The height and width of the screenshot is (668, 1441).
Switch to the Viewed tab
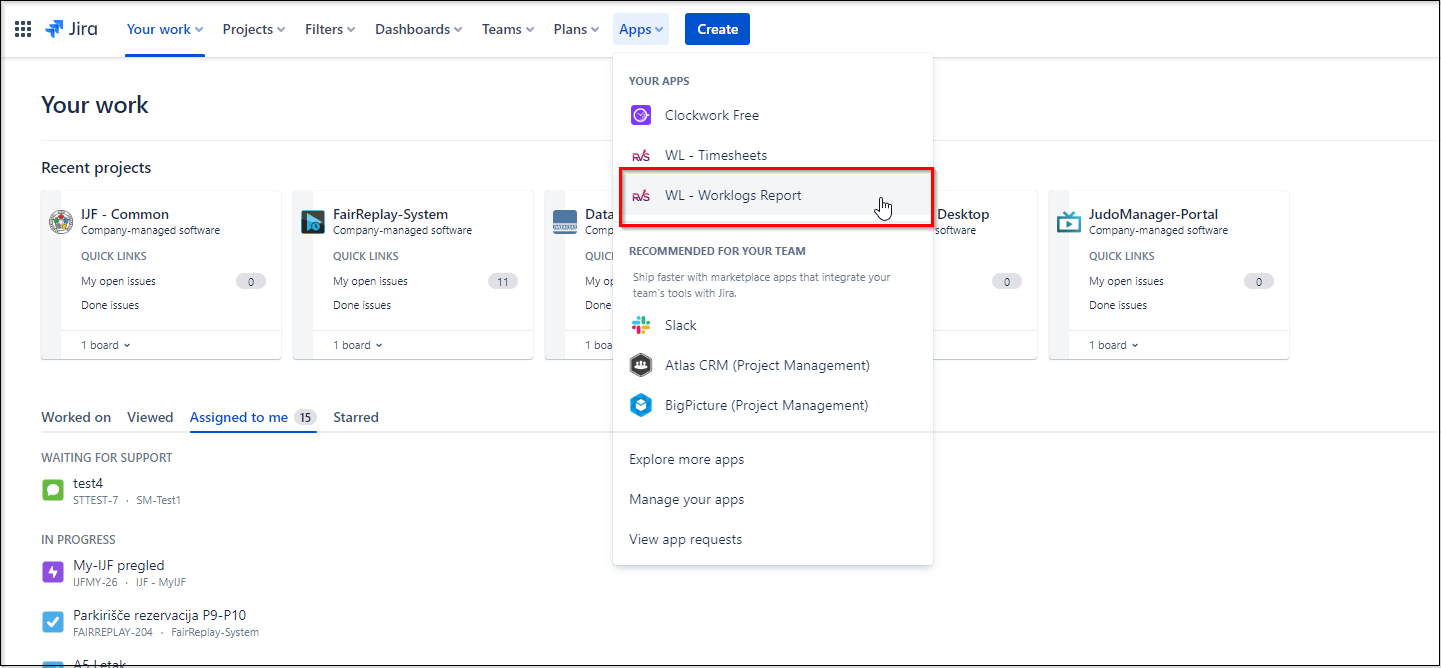(150, 417)
